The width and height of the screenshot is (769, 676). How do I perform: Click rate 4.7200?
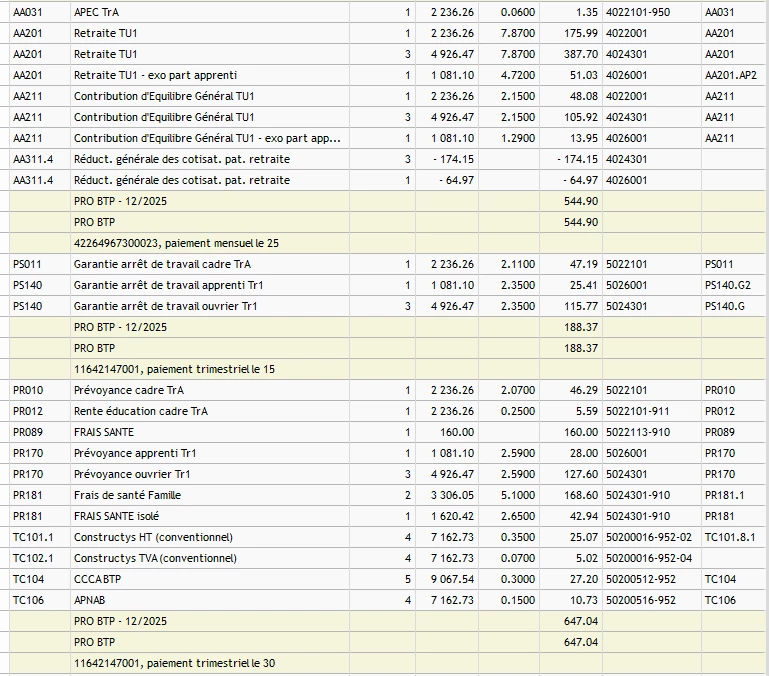(x=518, y=75)
